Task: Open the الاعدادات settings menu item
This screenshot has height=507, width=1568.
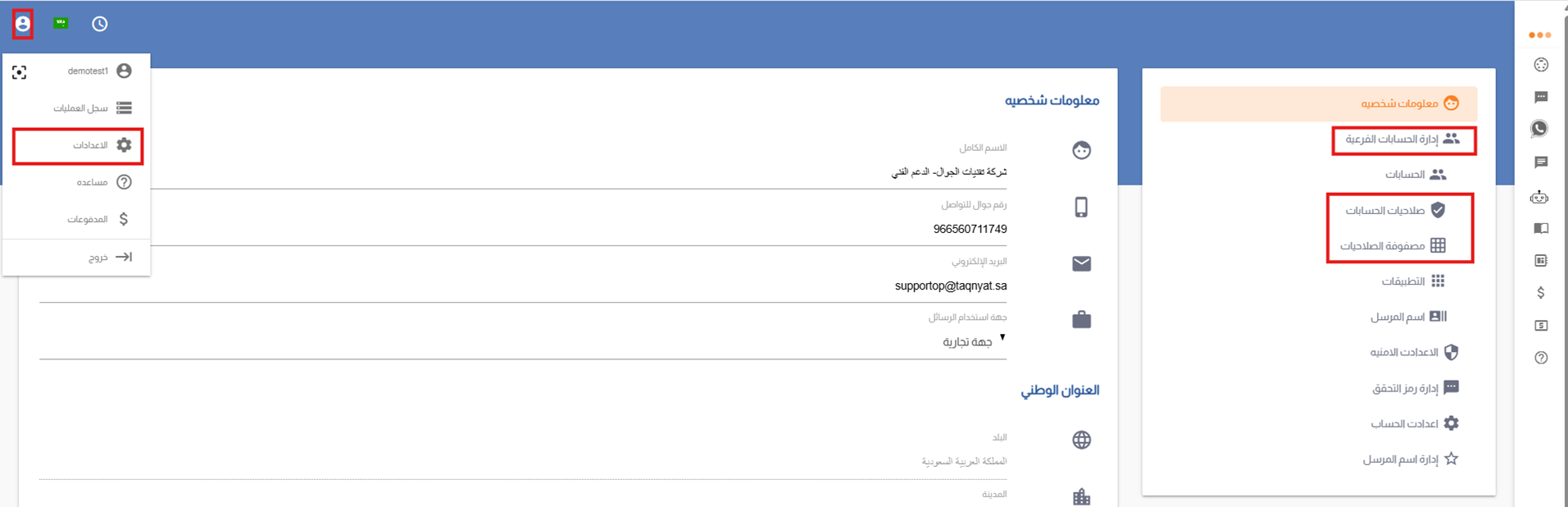Action: coord(78,145)
